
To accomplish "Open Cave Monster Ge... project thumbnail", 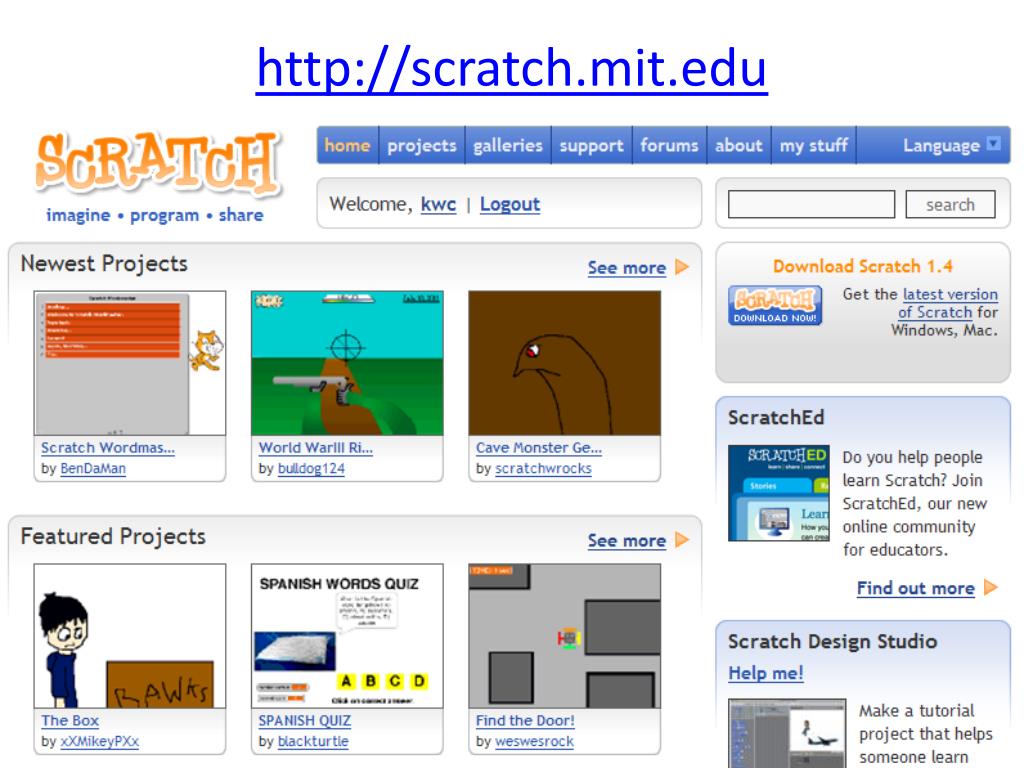I will (x=565, y=363).
